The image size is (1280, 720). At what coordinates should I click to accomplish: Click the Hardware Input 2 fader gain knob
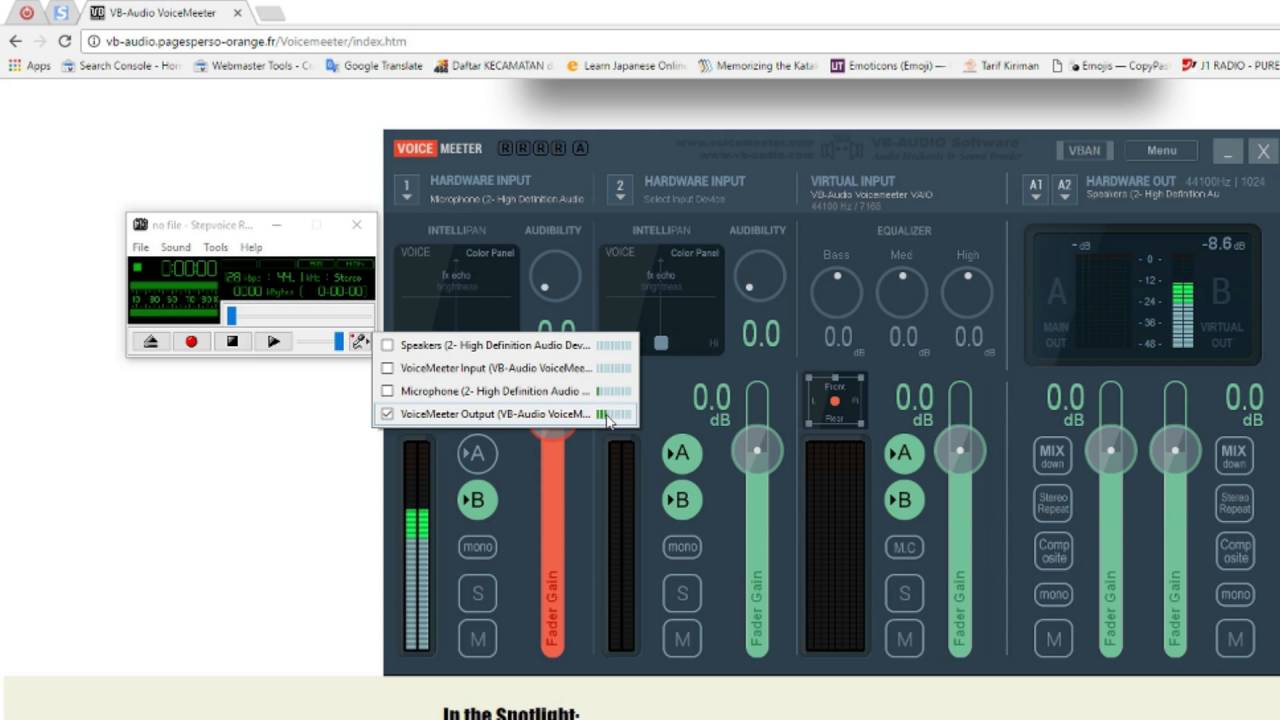(x=757, y=450)
